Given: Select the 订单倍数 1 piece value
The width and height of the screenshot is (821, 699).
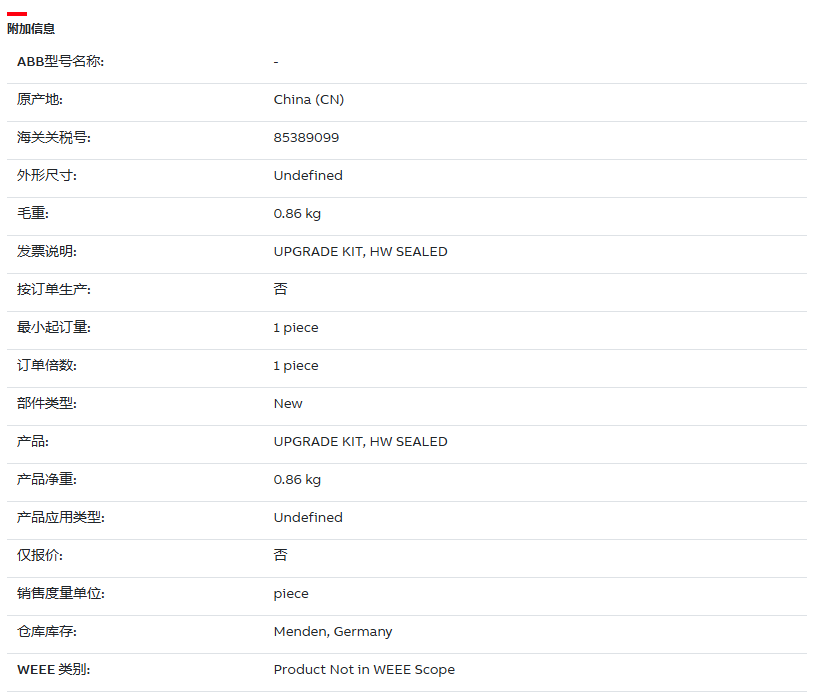Looking at the screenshot, I should pyautogui.click(x=295, y=366).
